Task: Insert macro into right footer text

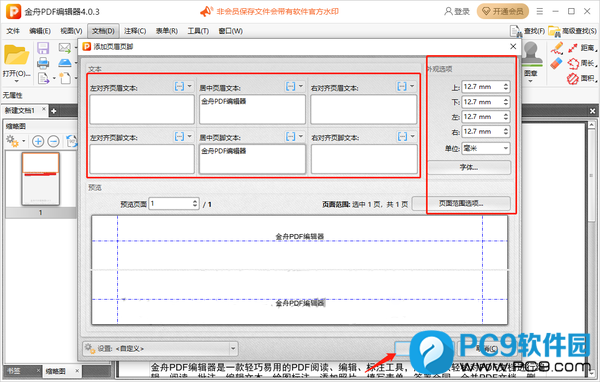Action: (402, 136)
